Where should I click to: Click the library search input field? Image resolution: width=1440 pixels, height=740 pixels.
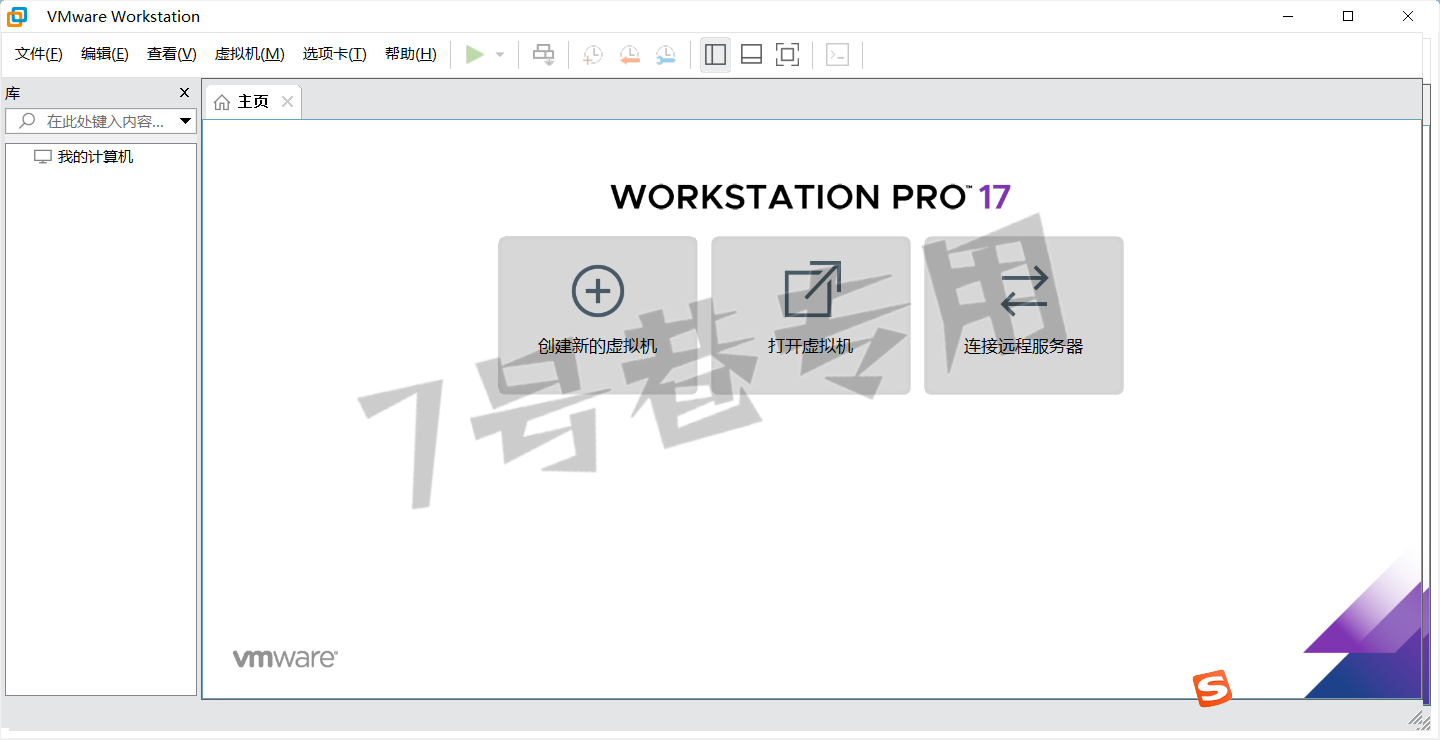pos(101,121)
